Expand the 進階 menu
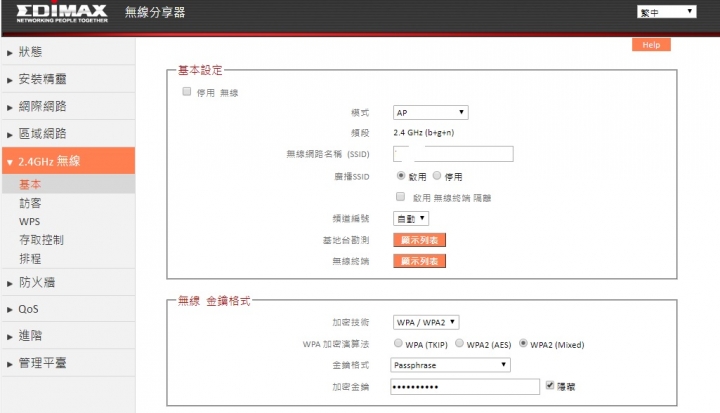720x413 pixels. click(68, 336)
